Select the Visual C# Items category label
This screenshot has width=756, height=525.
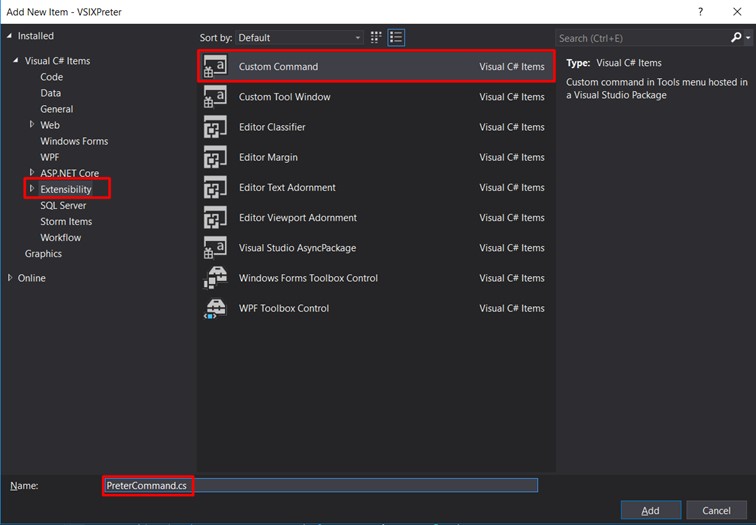click(x=57, y=61)
